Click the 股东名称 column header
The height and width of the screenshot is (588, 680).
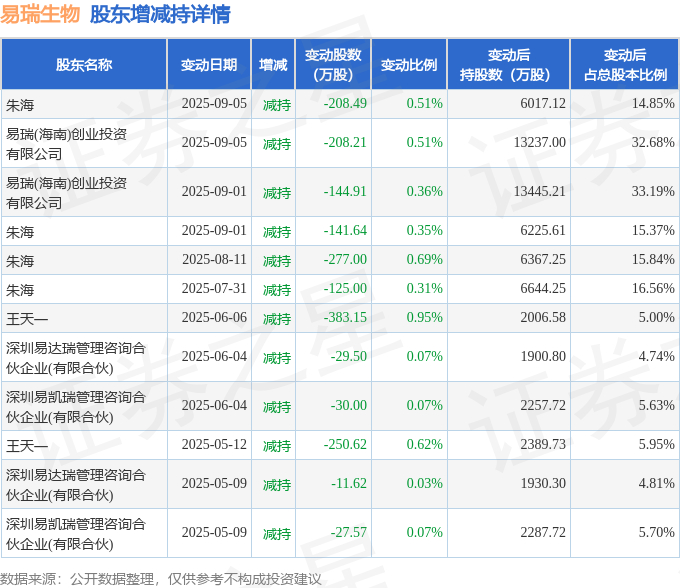click(84, 65)
